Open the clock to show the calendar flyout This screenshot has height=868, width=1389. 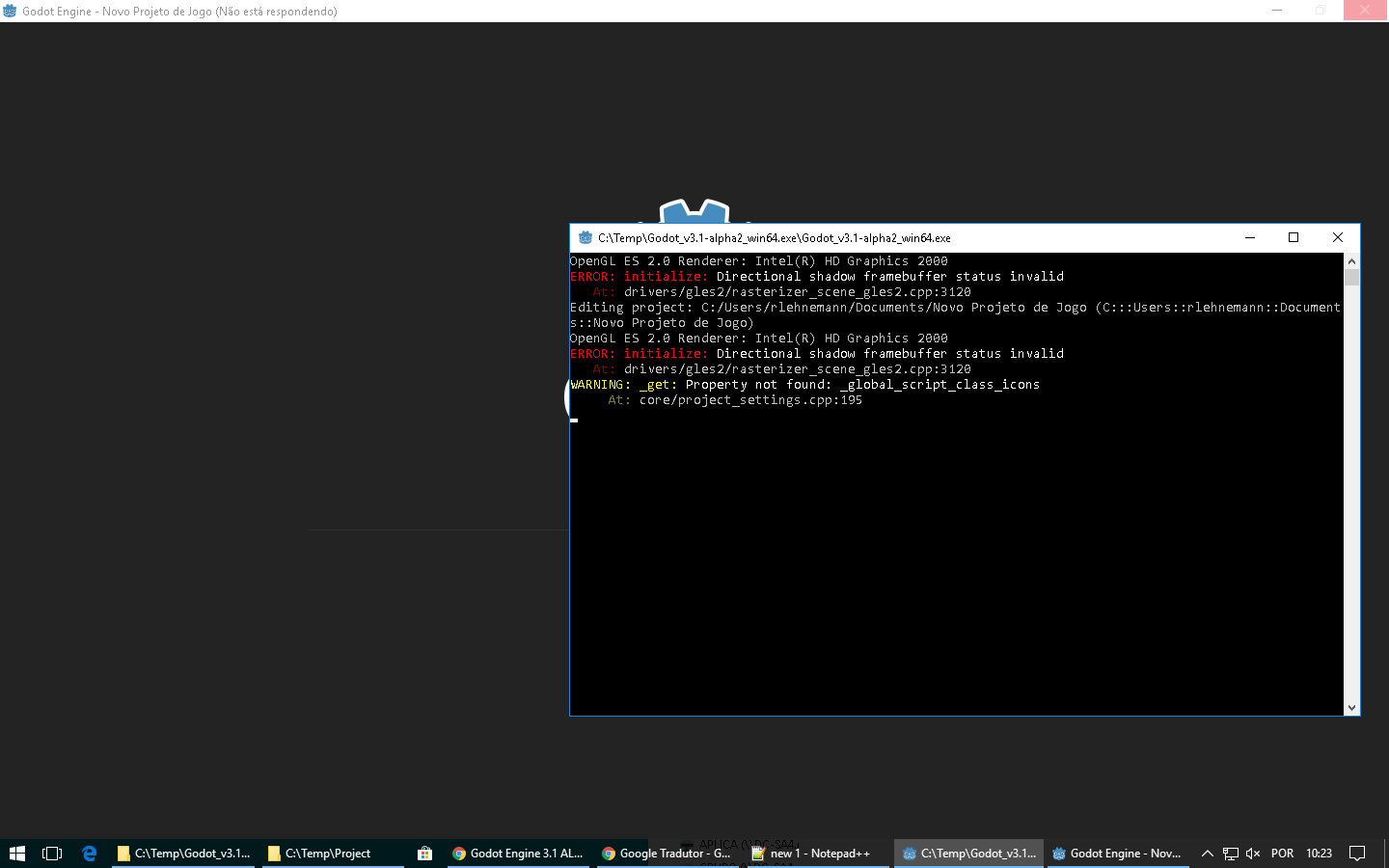click(x=1317, y=853)
